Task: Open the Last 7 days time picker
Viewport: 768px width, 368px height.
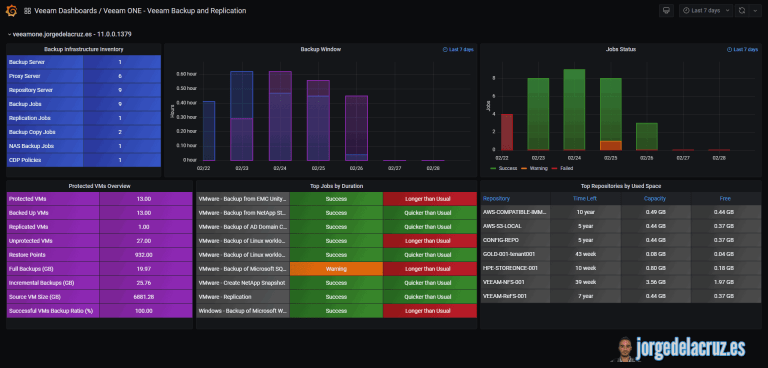Action: [705, 10]
